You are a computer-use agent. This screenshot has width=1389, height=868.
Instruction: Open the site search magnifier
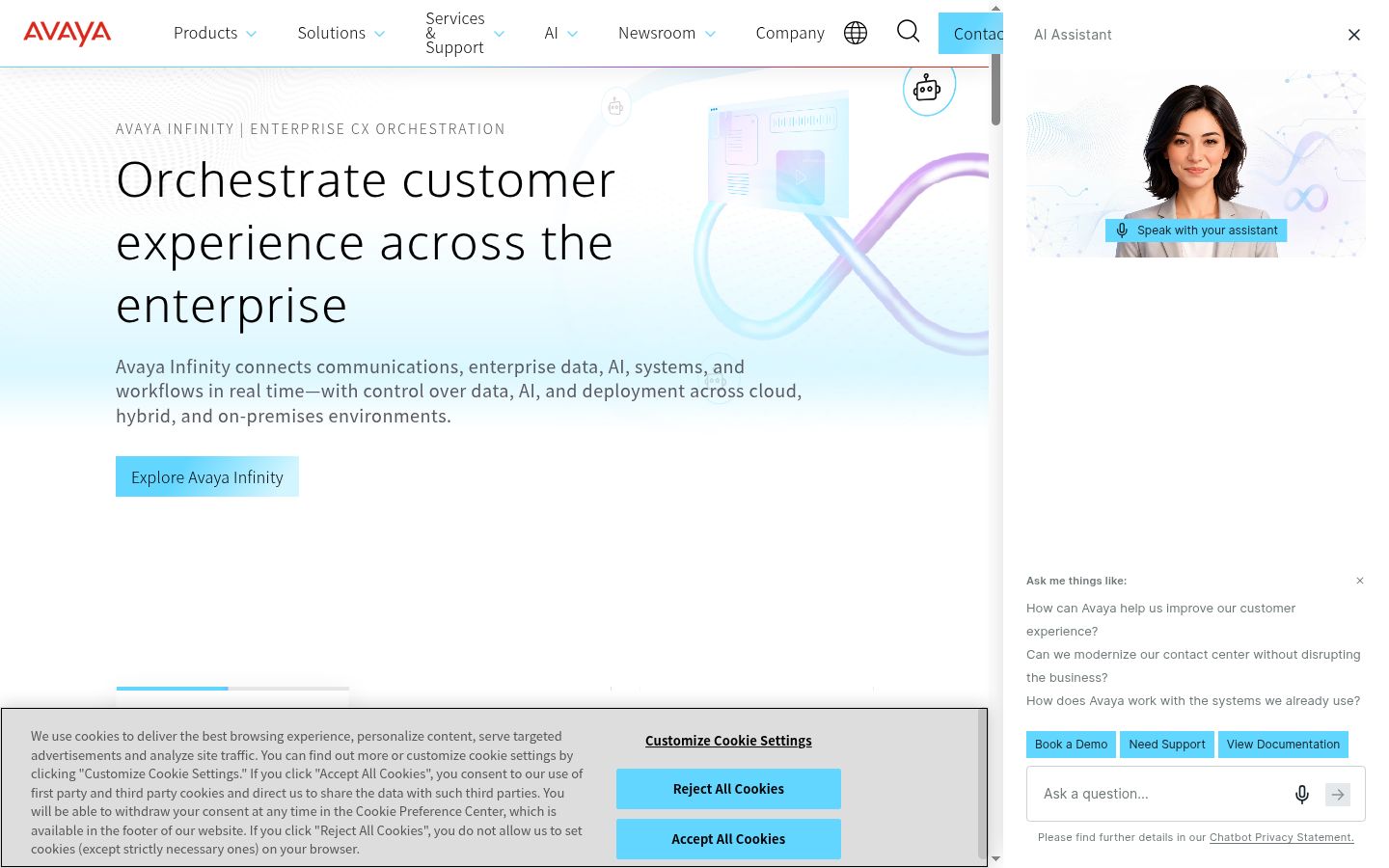tap(908, 32)
